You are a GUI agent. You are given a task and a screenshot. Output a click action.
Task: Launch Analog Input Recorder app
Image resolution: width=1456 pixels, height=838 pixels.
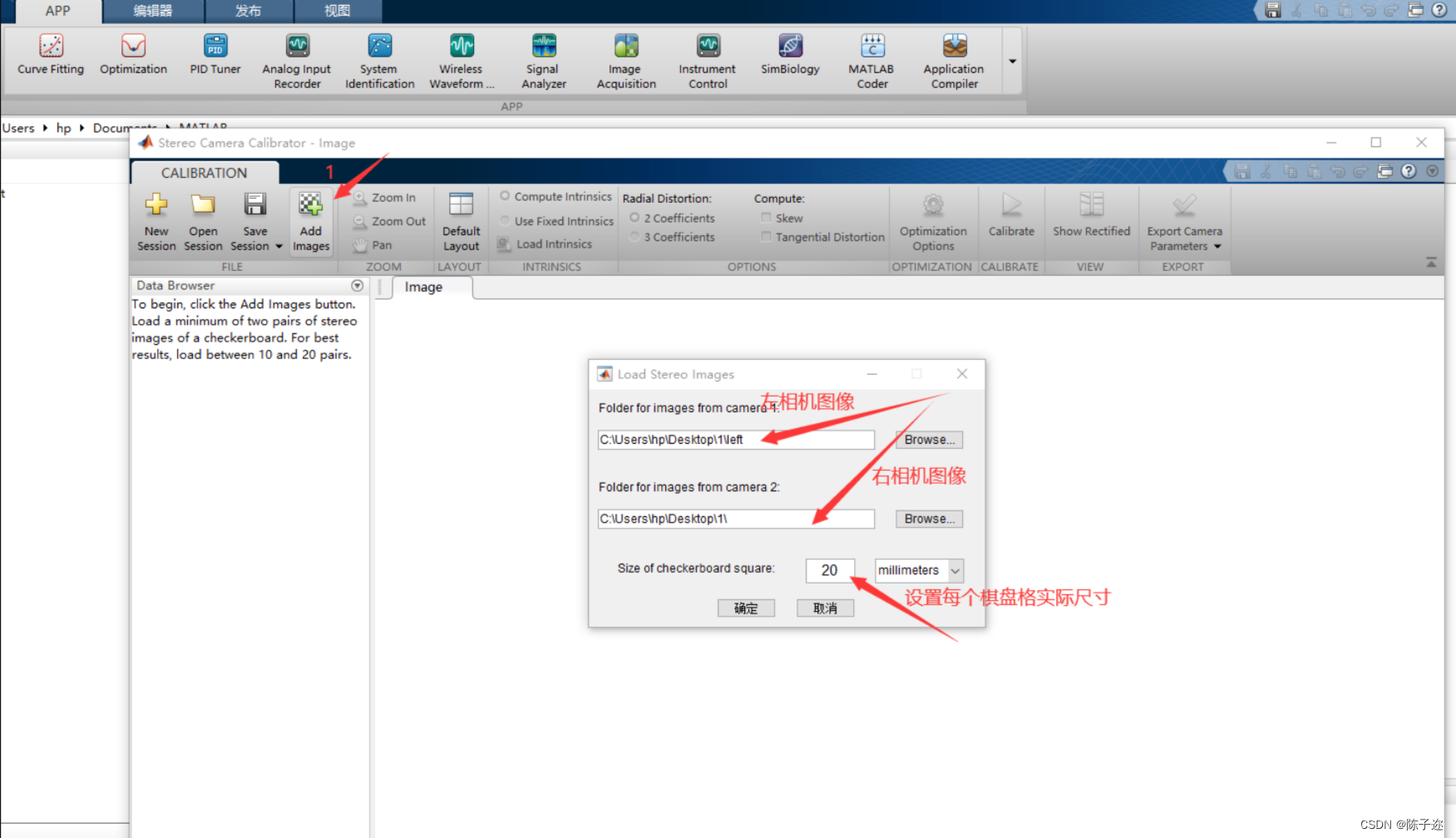[x=297, y=62]
